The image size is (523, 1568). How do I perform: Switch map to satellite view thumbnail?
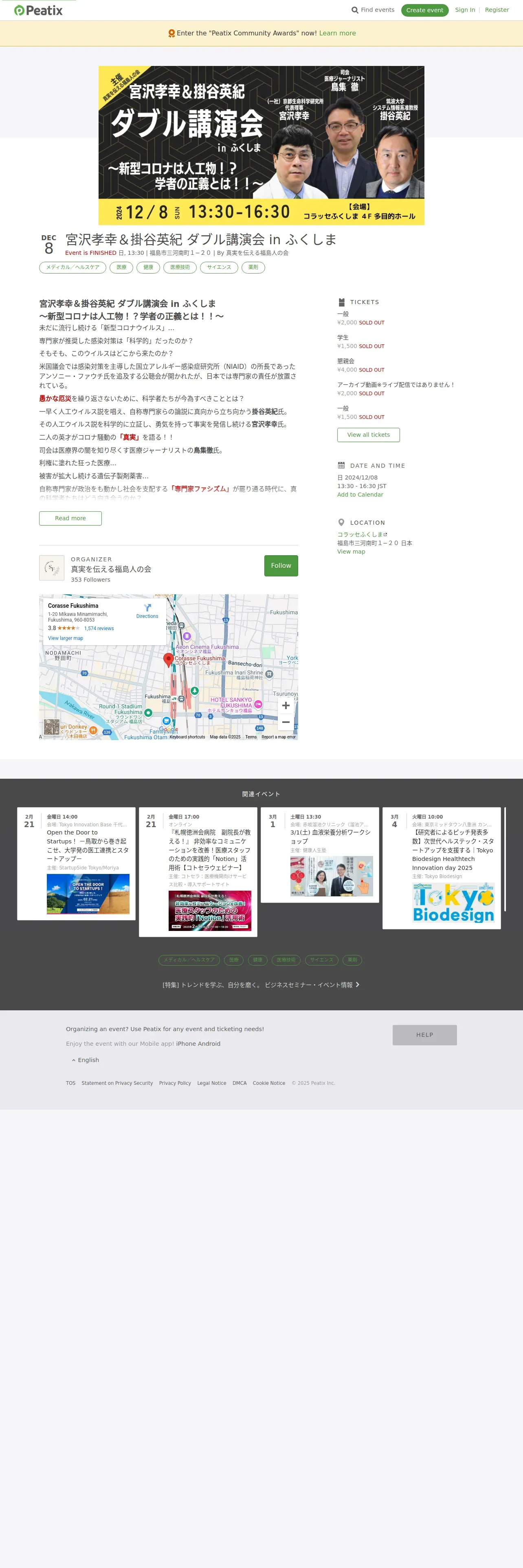point(52,727)
